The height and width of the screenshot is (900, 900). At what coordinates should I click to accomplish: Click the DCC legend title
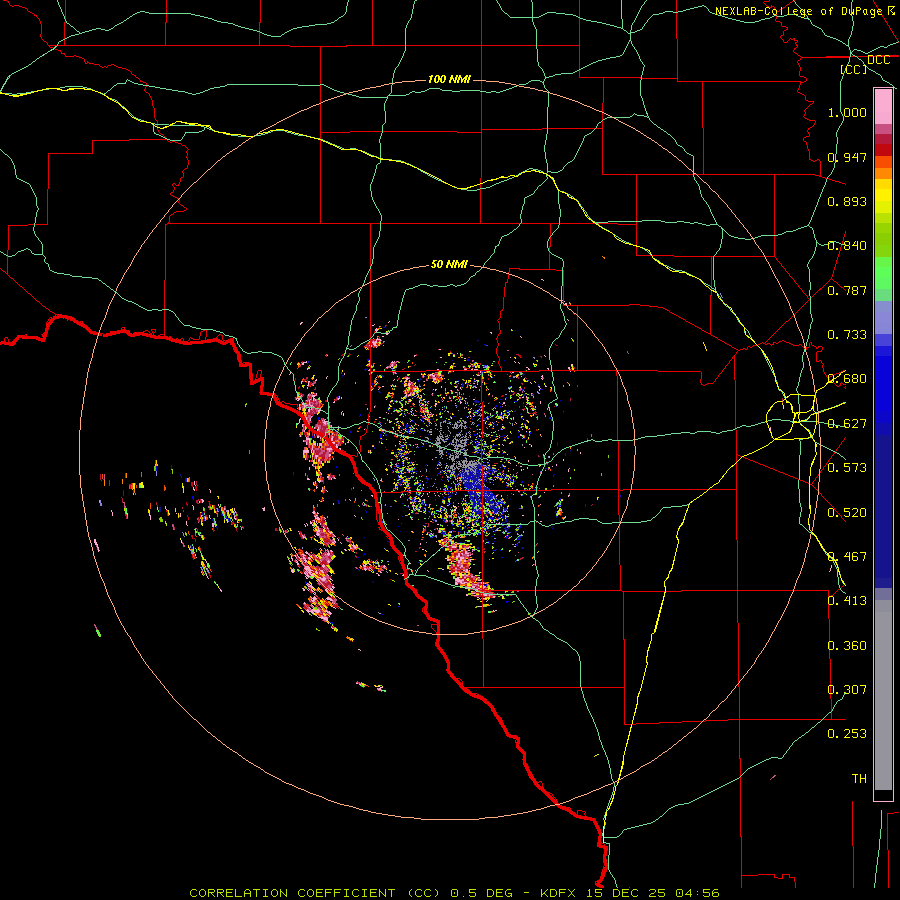click(878, 60)
